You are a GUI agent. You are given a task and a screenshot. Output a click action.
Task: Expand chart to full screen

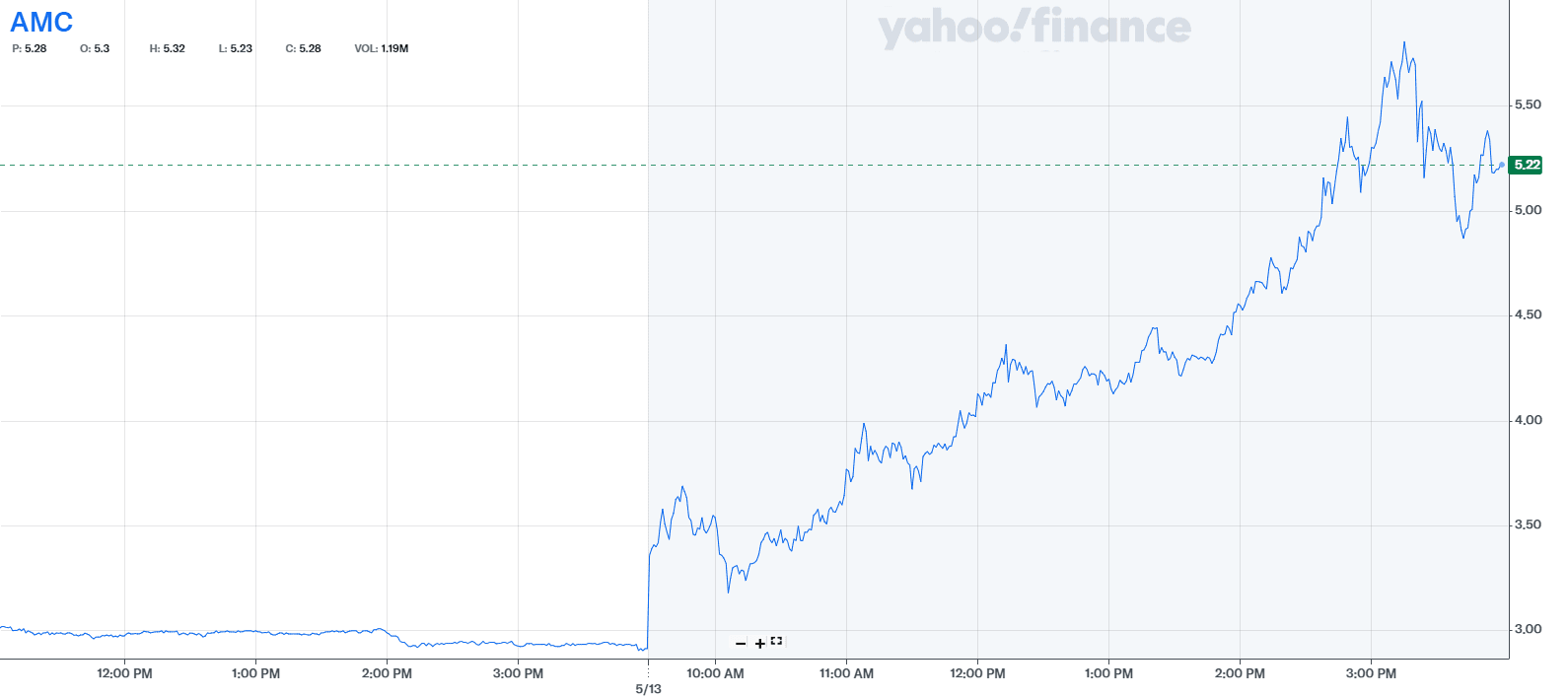click(777, 641)
